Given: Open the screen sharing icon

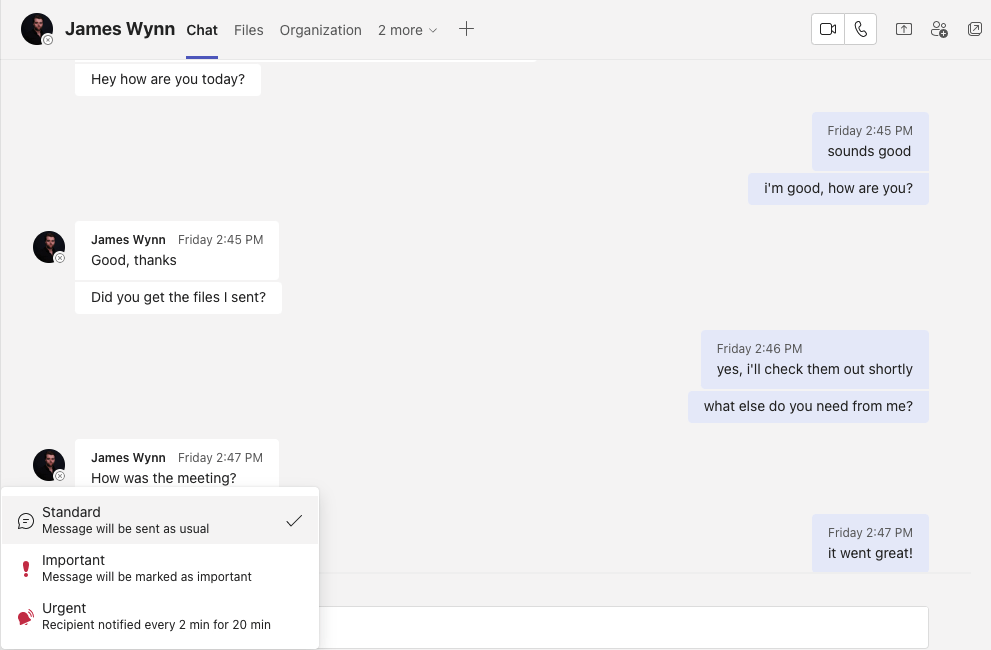Looking at the screenshot, I should 903,29.
